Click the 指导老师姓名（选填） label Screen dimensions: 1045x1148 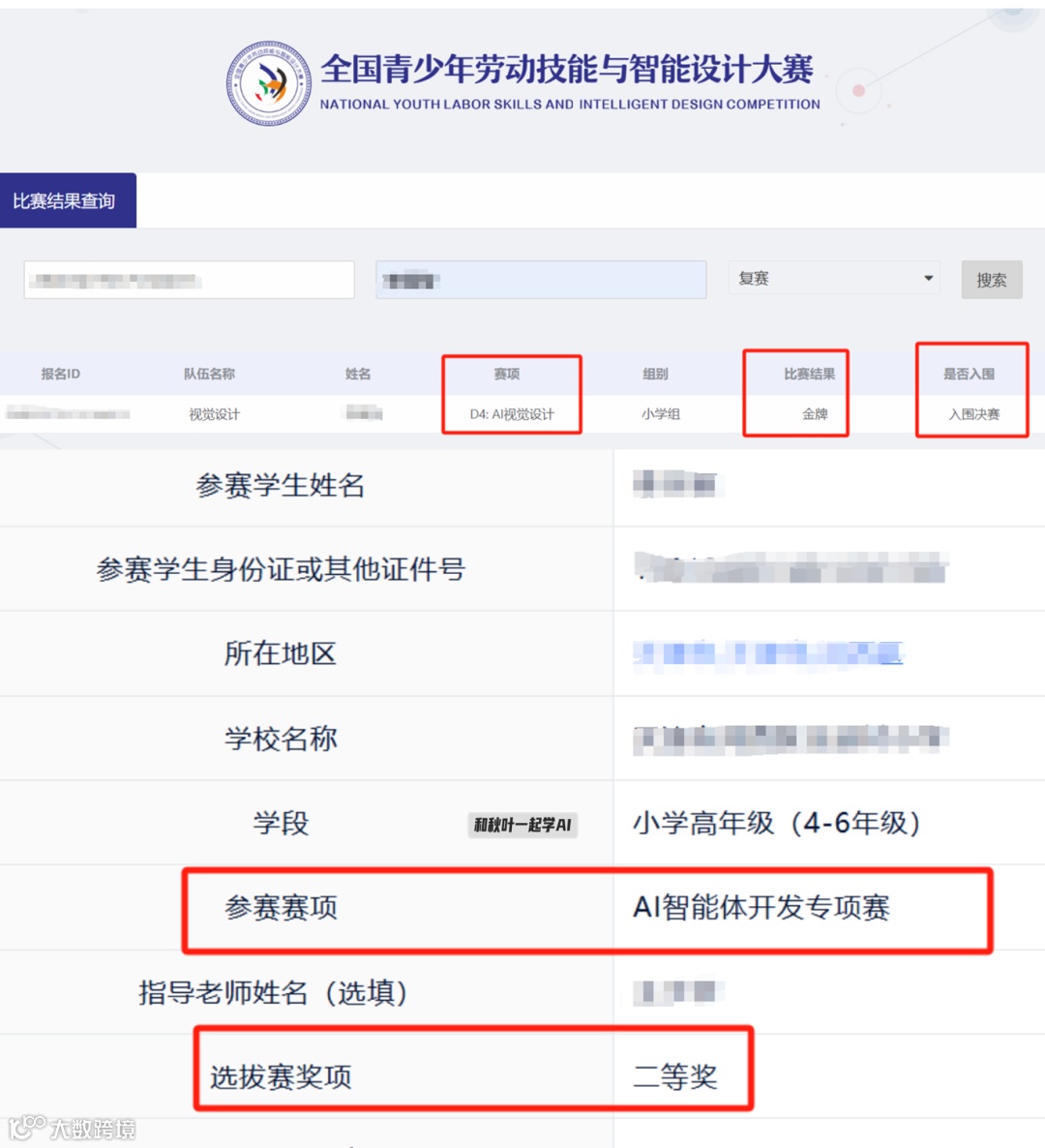coord(273,993)
